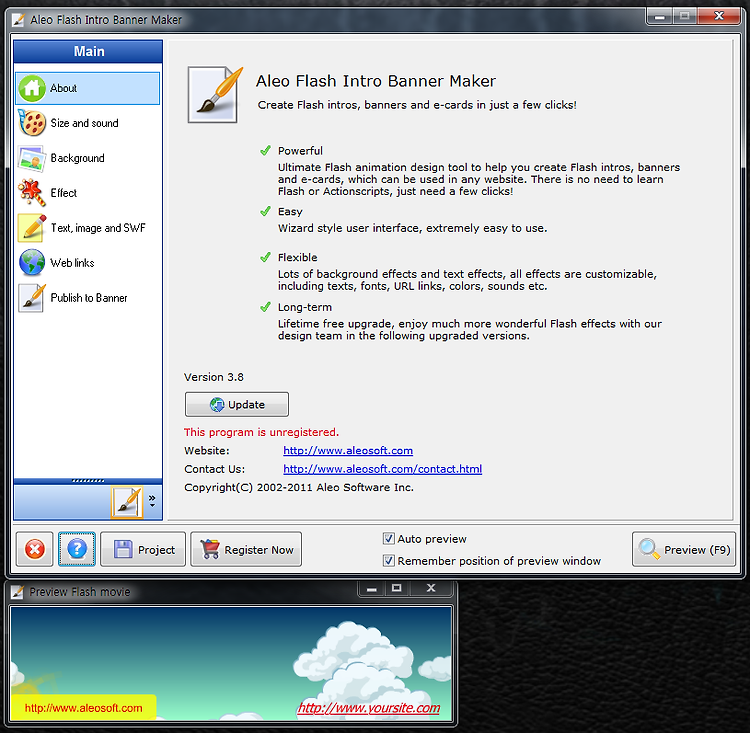Open Background picture icon in sidebar

point(32,158)
